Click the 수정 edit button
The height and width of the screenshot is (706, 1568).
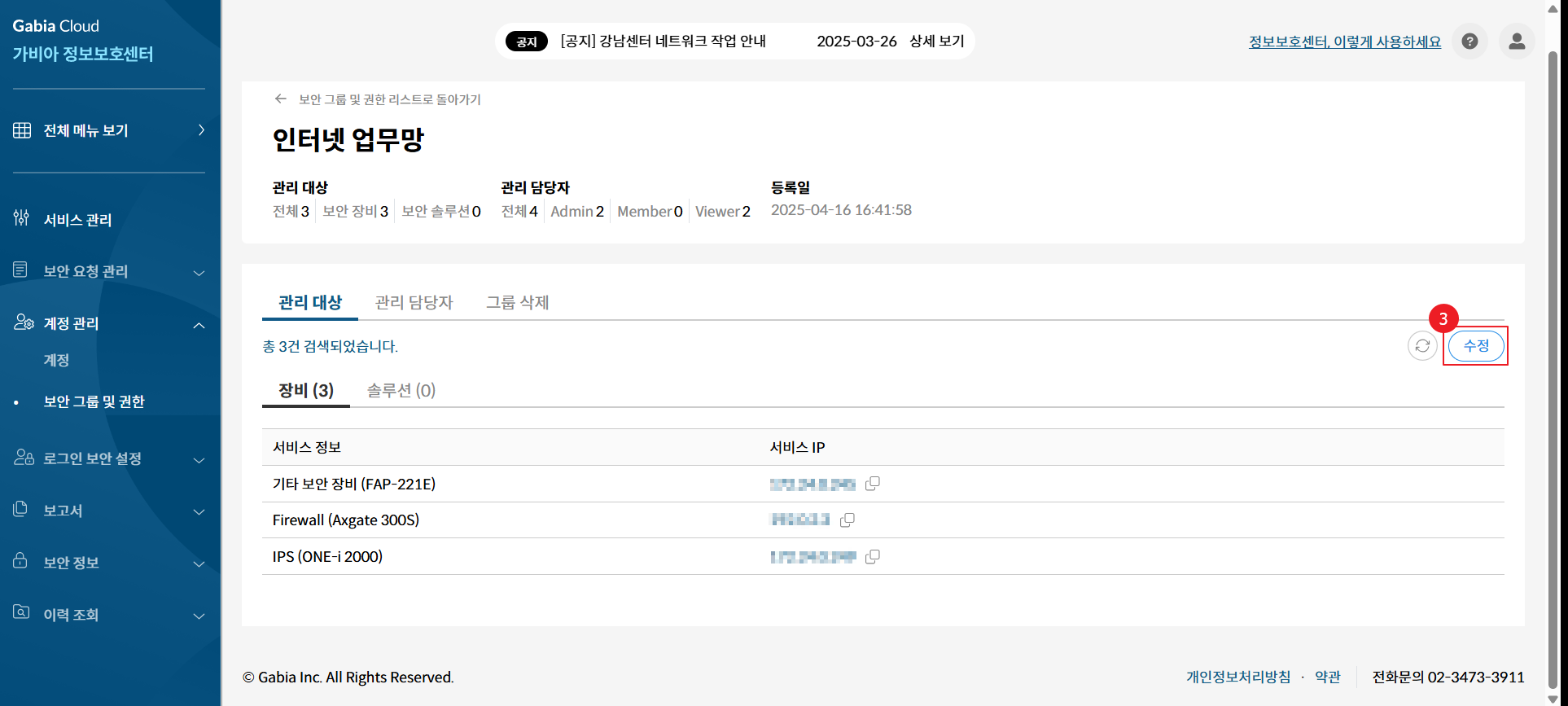click(1476, 346)
